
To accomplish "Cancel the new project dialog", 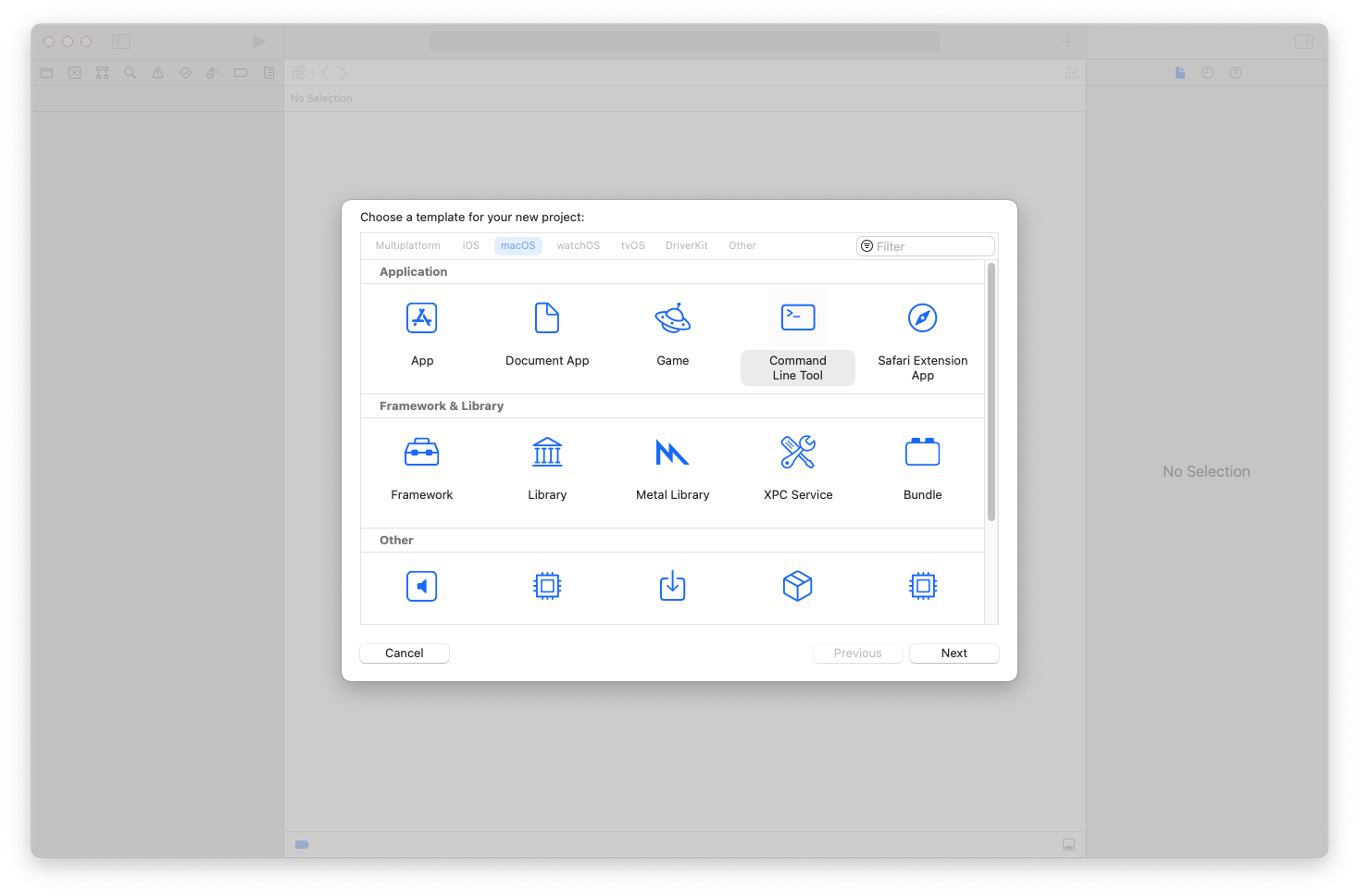I will coord(405,653).
